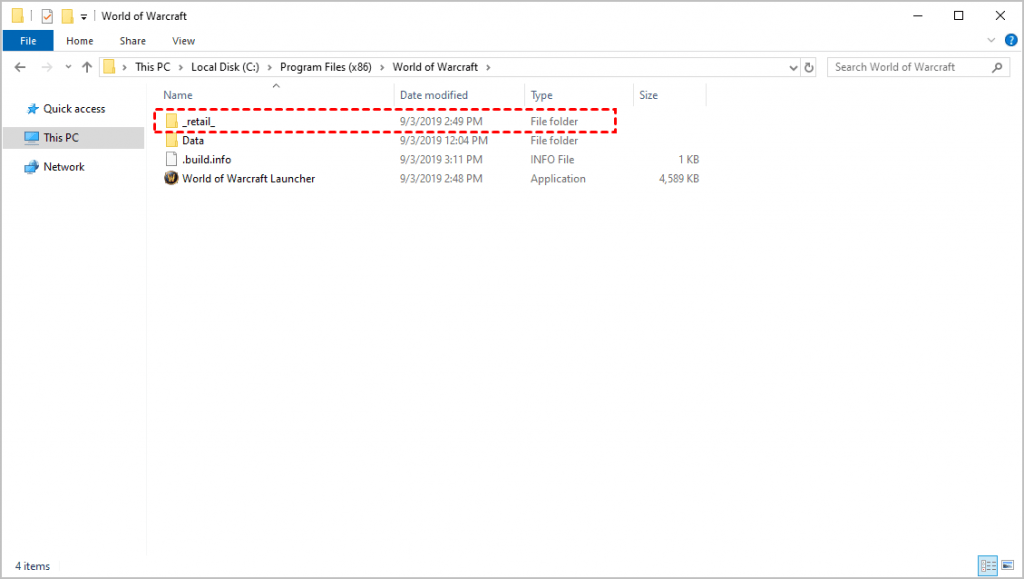Image resolution: width=1024 pixels, height=579 pixels.
Task: Click the Quick access star icon
Action: pos(33,109)
